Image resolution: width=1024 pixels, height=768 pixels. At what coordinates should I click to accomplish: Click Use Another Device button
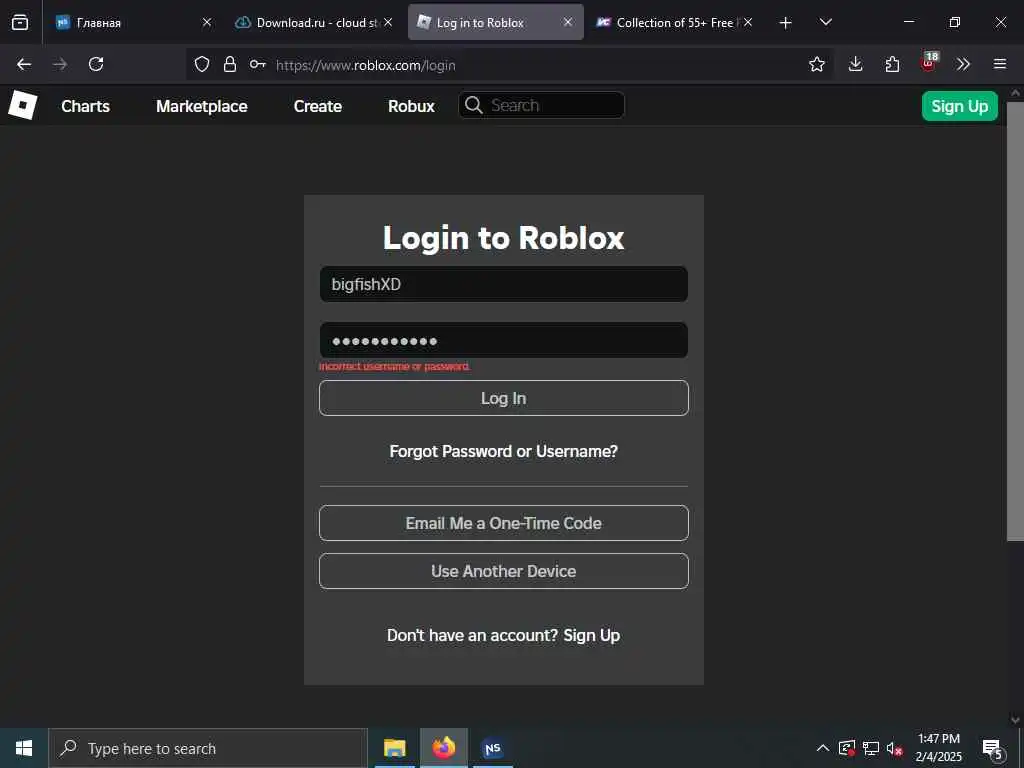(504, 571)
